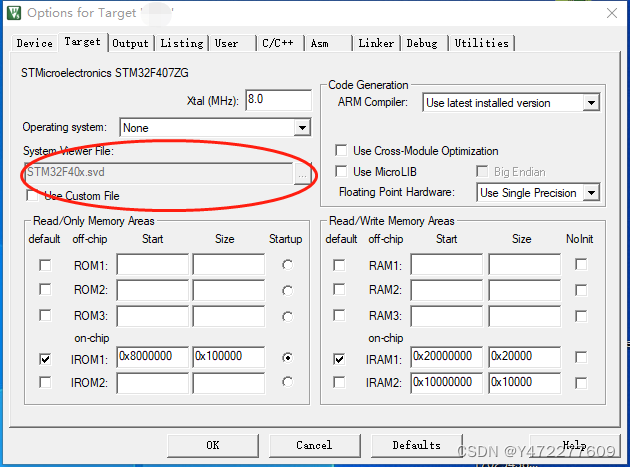Click the System Viewer File browse button
Viewport: 630px width, 467px height.
pyautogui.click(x=302, y=172)
